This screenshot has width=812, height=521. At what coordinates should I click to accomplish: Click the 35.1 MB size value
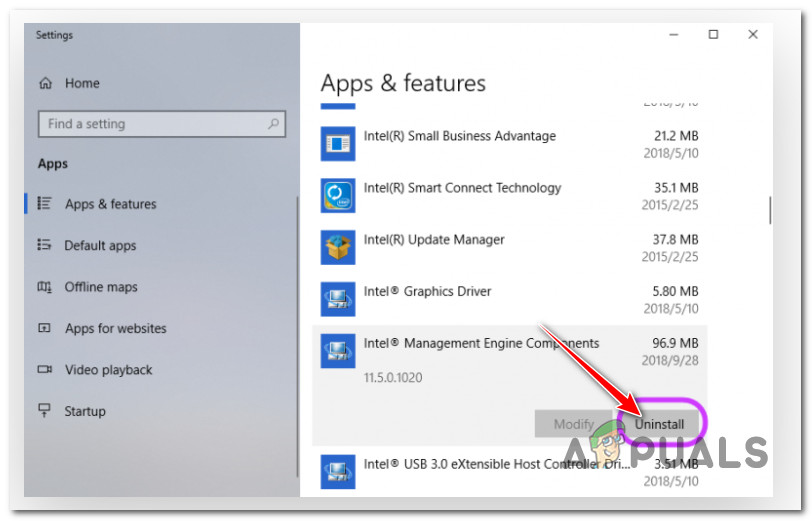(676, 187)
